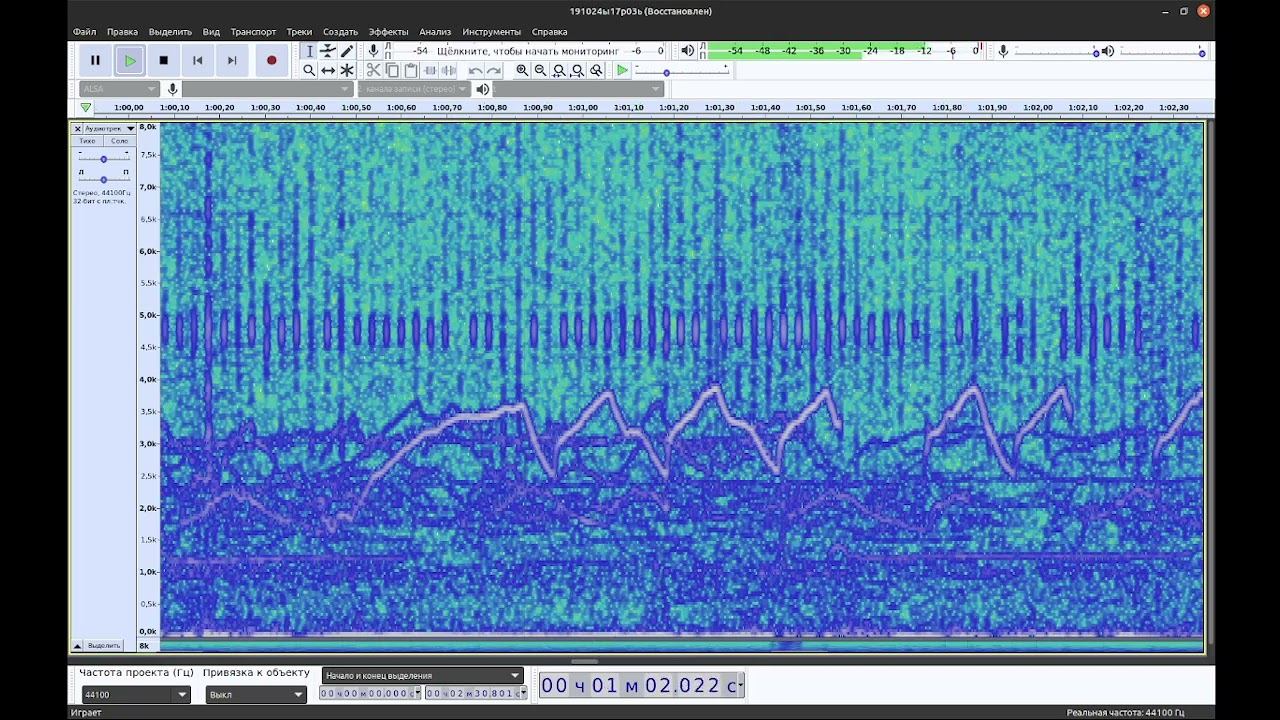Screen dimensions: 1280x720
Task: Click the playback meter speaker icon
Action: click(x=687, y=50)
